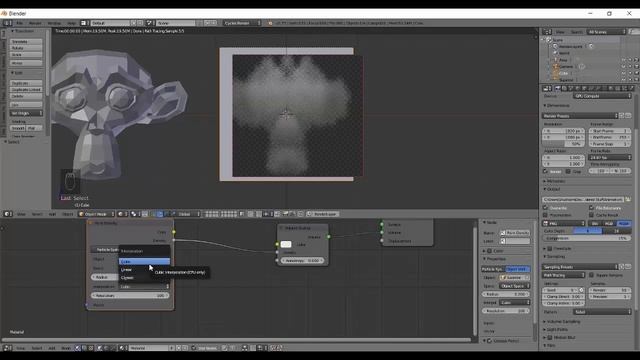The width and height of the screenshot is (640, 360).
Task: Click the Delete button in tool shelf
Action: click(x=26, y=96)
